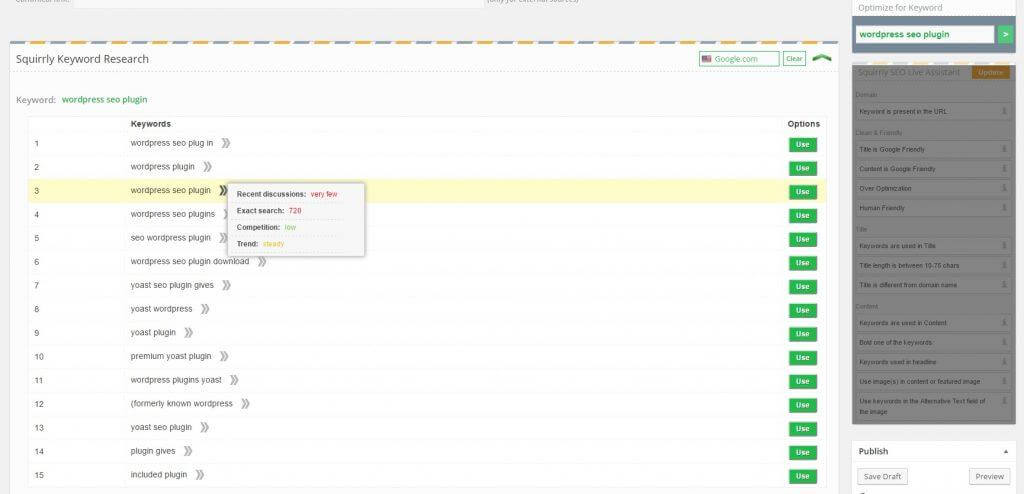Show stats arrows for 'plugin gives'

pos(187,451)
